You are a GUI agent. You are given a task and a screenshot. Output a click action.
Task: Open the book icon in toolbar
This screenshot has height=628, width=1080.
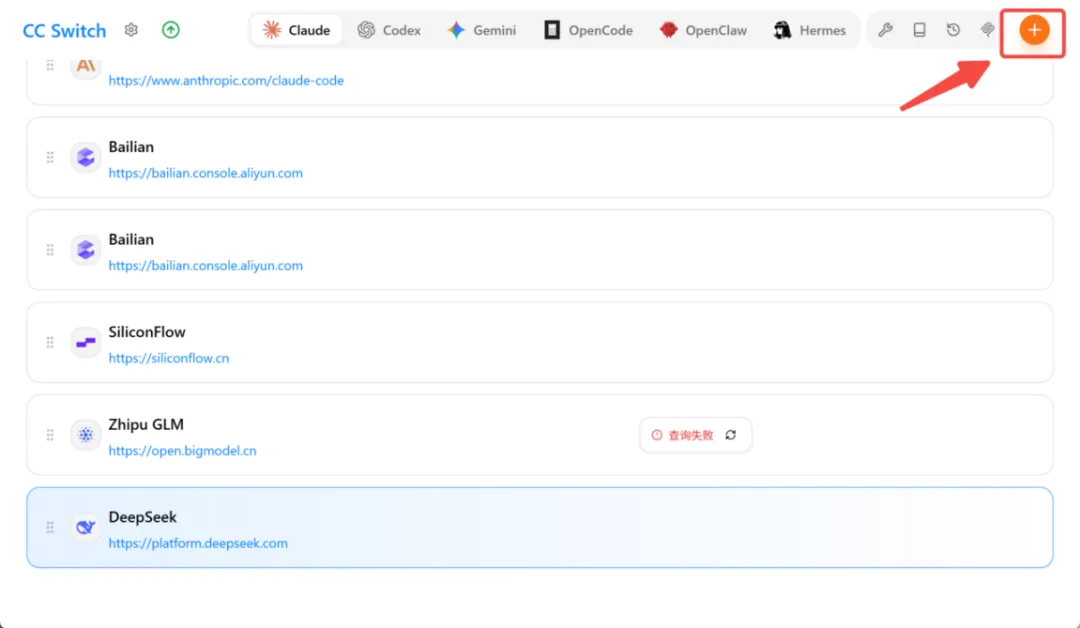919,30
